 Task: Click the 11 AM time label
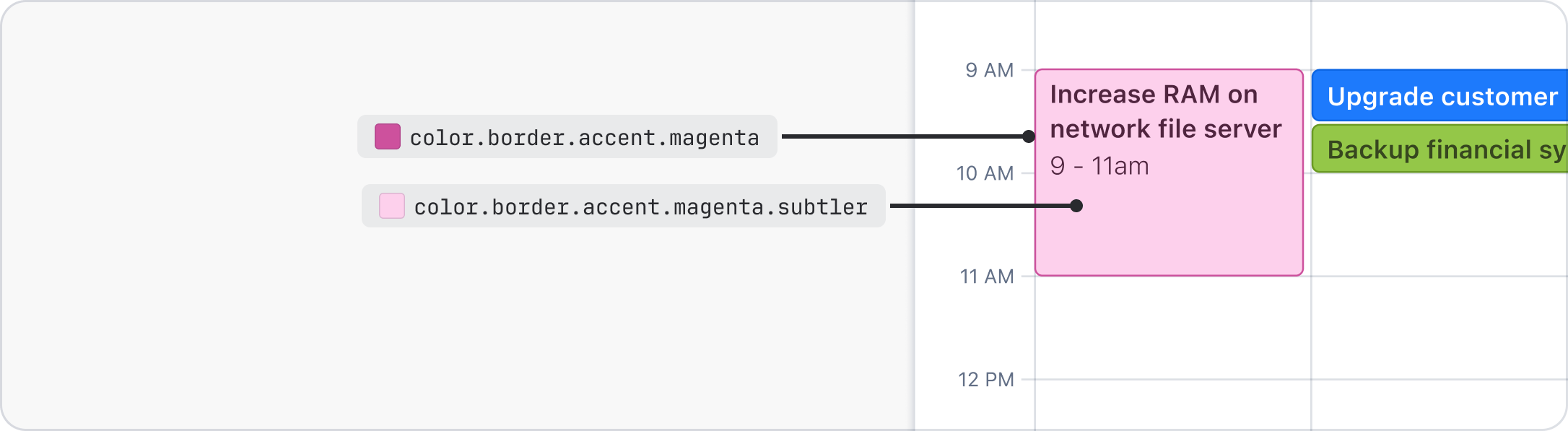[986, 277]
